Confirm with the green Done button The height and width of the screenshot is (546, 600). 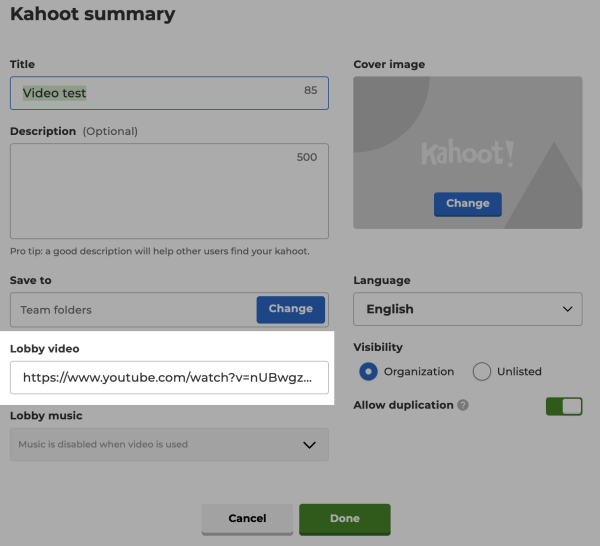(345, 519)
